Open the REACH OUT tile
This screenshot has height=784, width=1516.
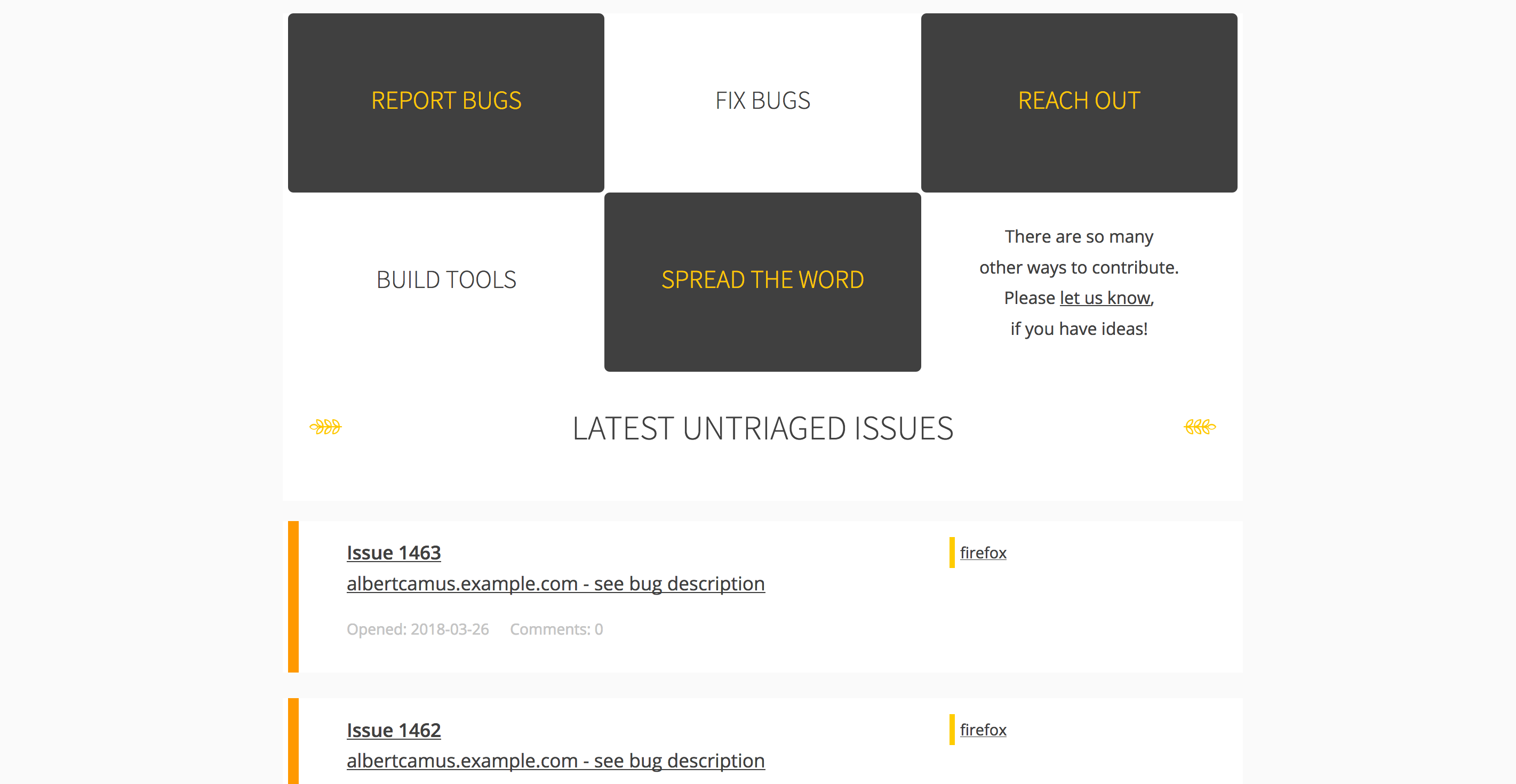click(1079, 101)
